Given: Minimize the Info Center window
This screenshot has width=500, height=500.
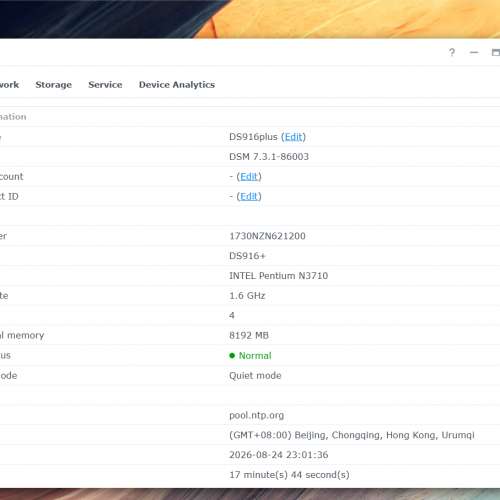Looking at the screenshot, I should point(474,52).
